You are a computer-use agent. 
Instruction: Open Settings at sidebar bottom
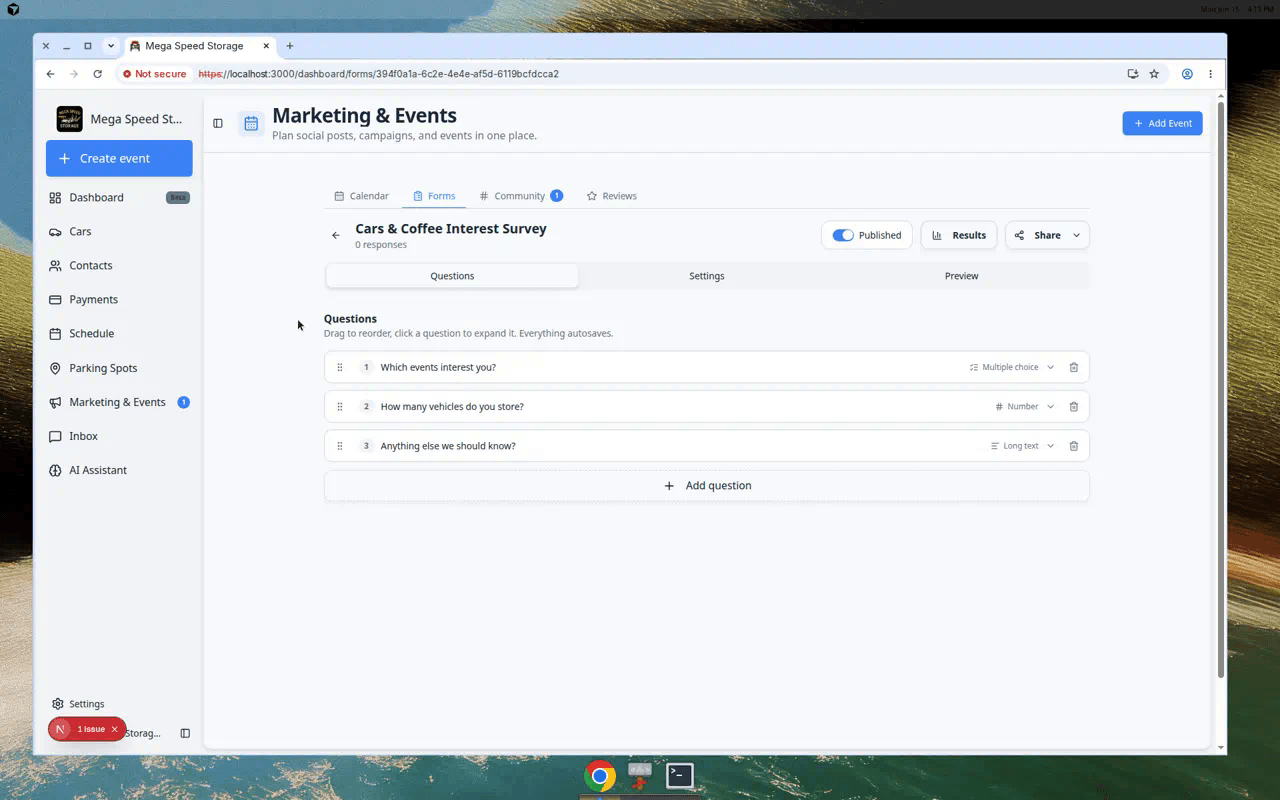[x=78, y=704]
